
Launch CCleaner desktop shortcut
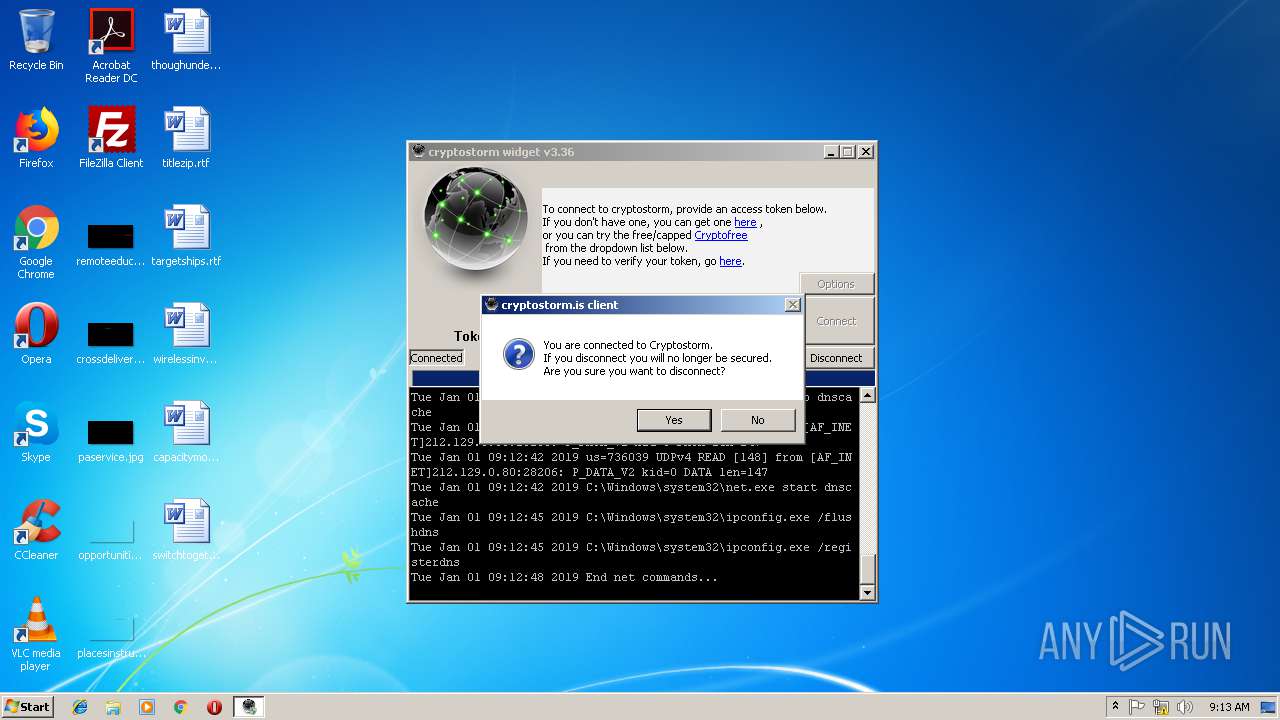point(36,530)
